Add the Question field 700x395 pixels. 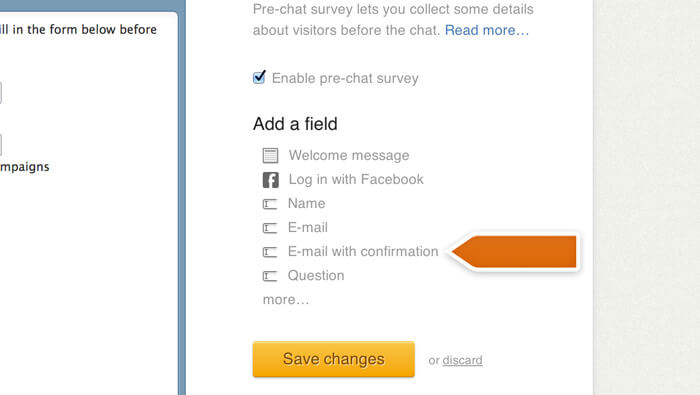(x=316, y=276)
